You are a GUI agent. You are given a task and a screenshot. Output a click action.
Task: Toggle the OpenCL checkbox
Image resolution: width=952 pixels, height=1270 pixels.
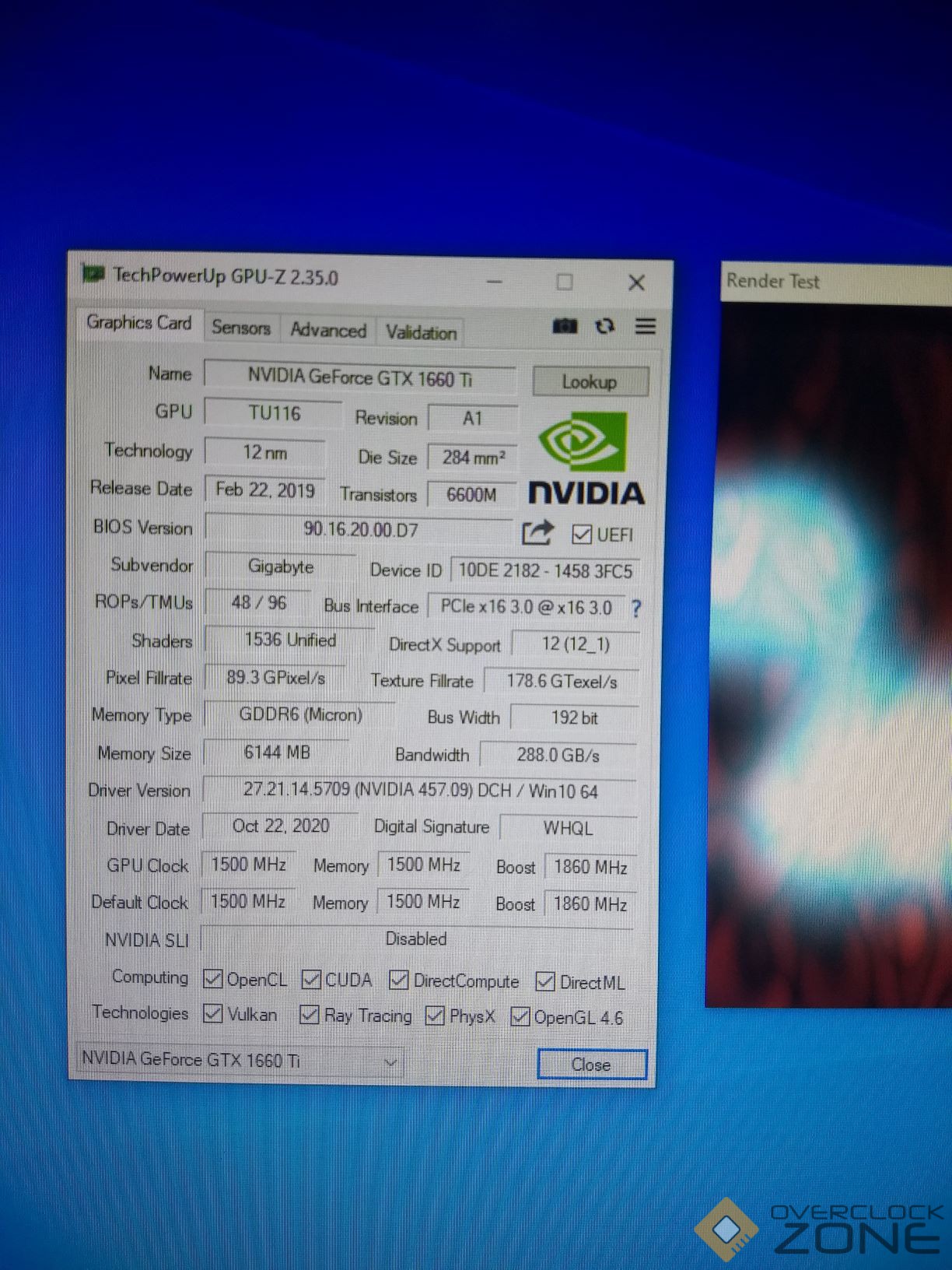tap(212, 979)
